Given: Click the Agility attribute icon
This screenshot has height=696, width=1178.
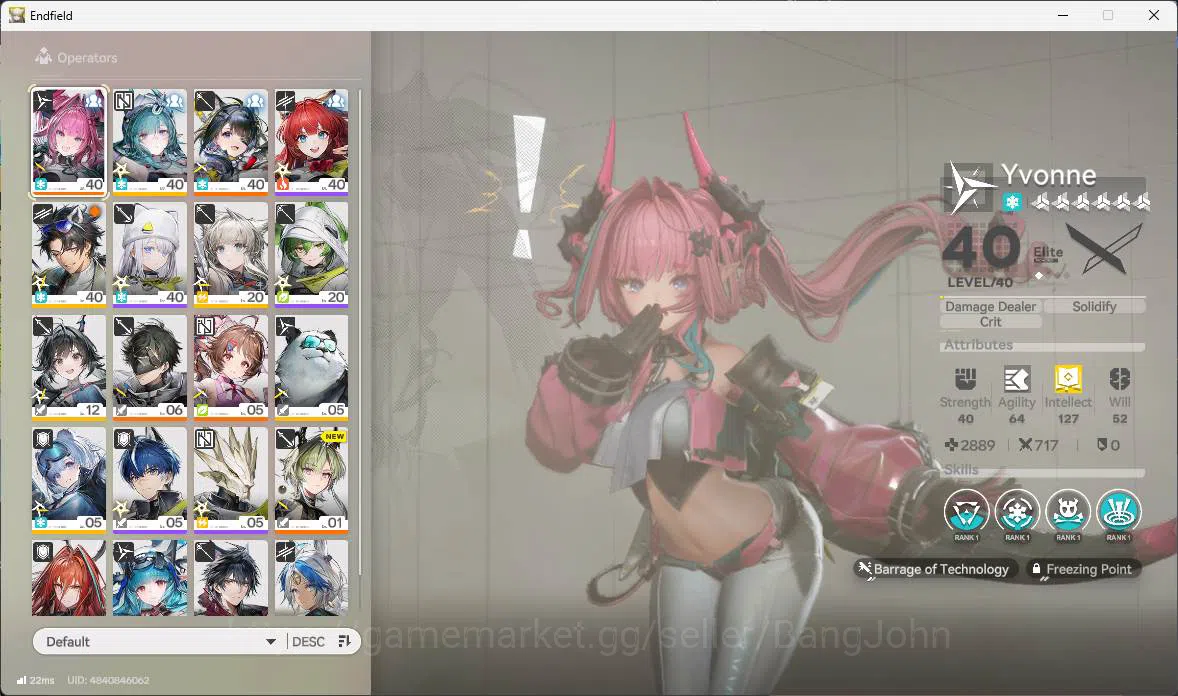Looking at the screenshot, I should [x=1016, y=379].
